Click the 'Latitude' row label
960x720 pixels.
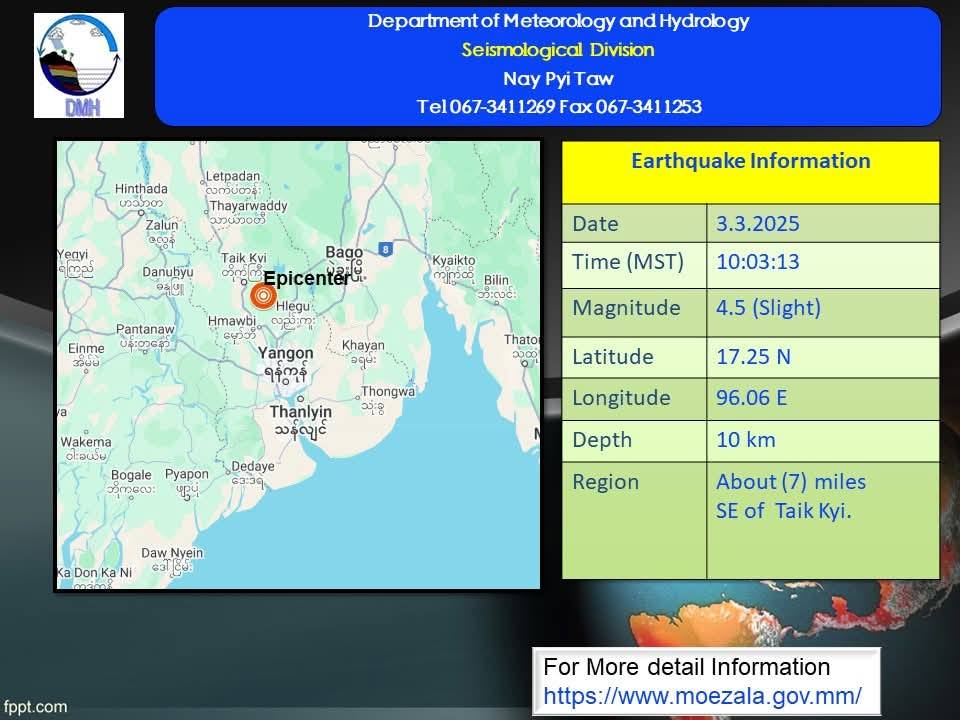(x=613, y=356)
